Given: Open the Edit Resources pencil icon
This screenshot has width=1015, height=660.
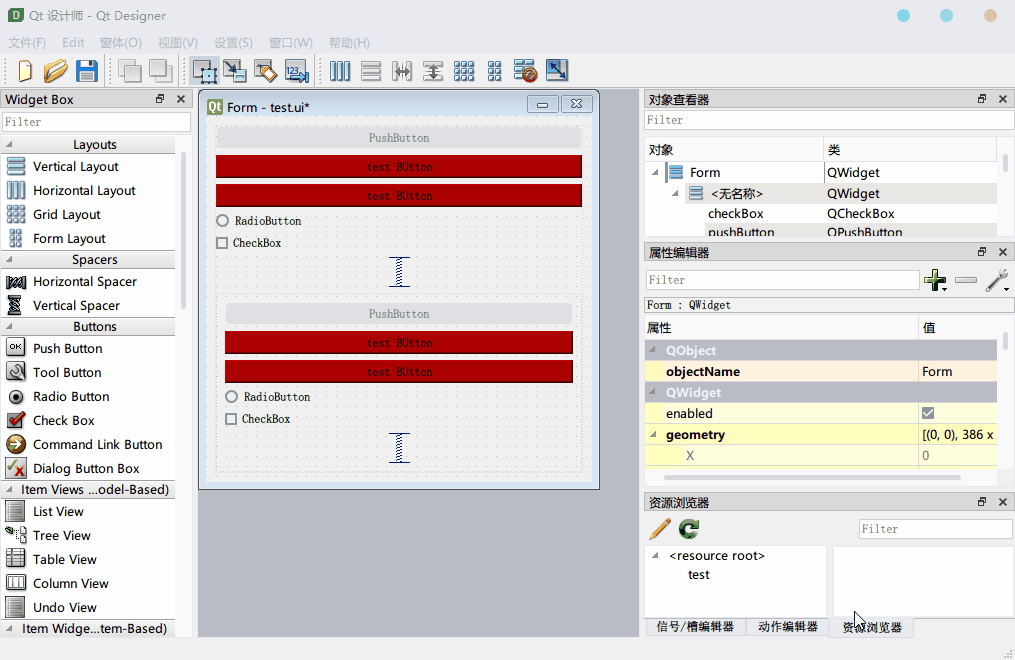Looking at the screenshot, I should pyautogui.click(x=659, y=529).
